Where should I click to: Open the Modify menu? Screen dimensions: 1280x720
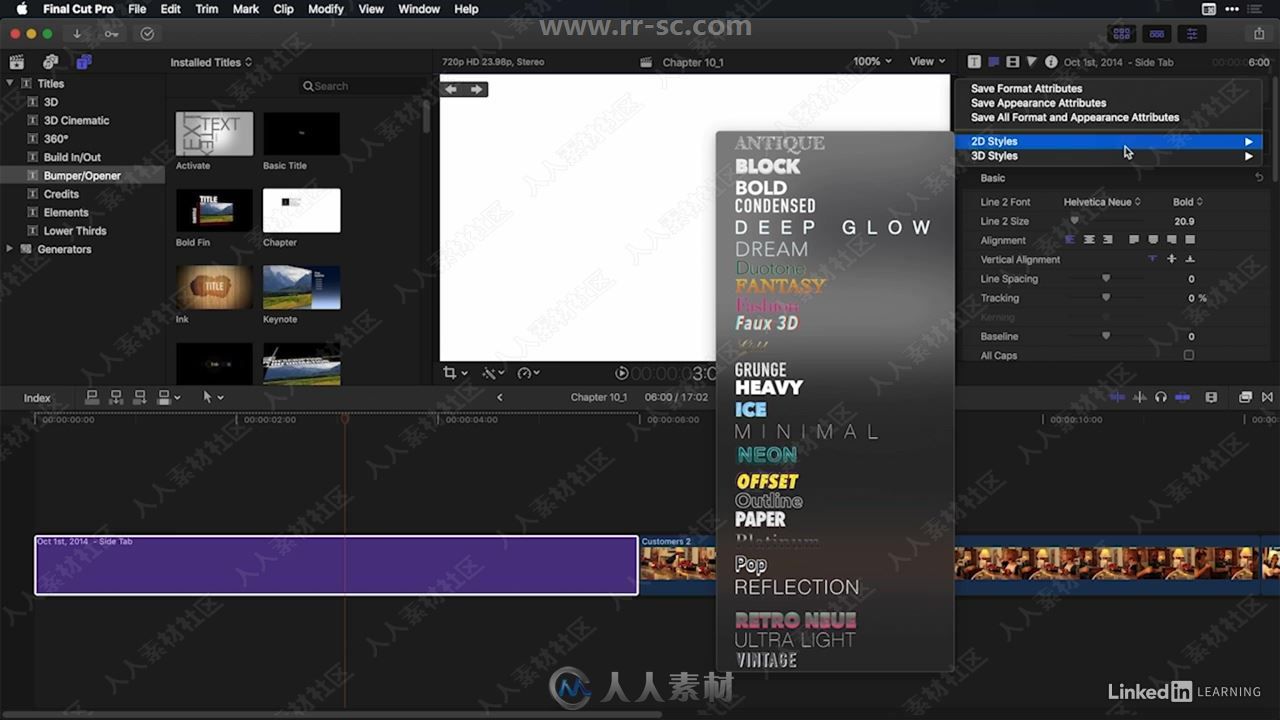pyautogui.click(x=326, y=9)
